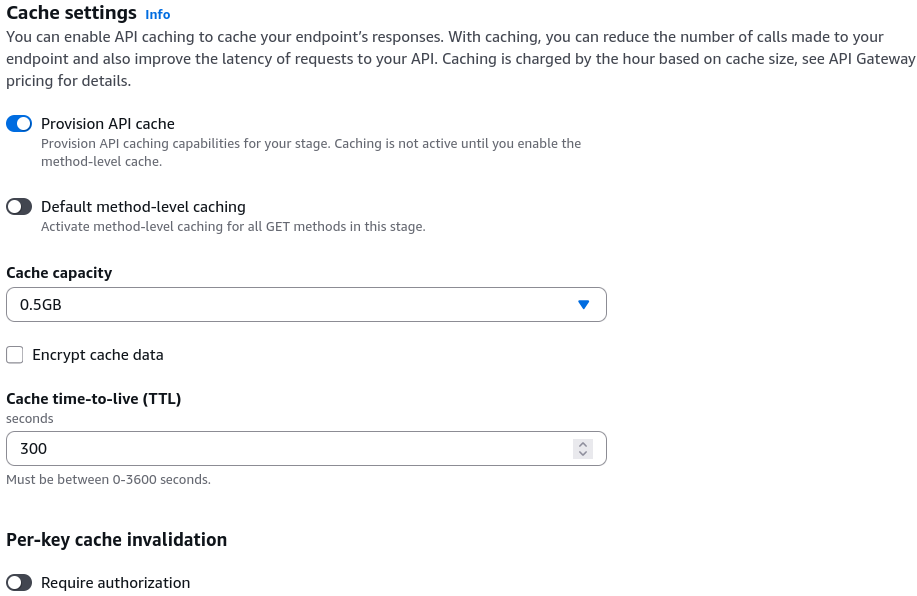This screenshot has width=917, height=596.
Task: Click the 'Must be between 0-3600 seconds' hint
Action: (x=108, y=480)
